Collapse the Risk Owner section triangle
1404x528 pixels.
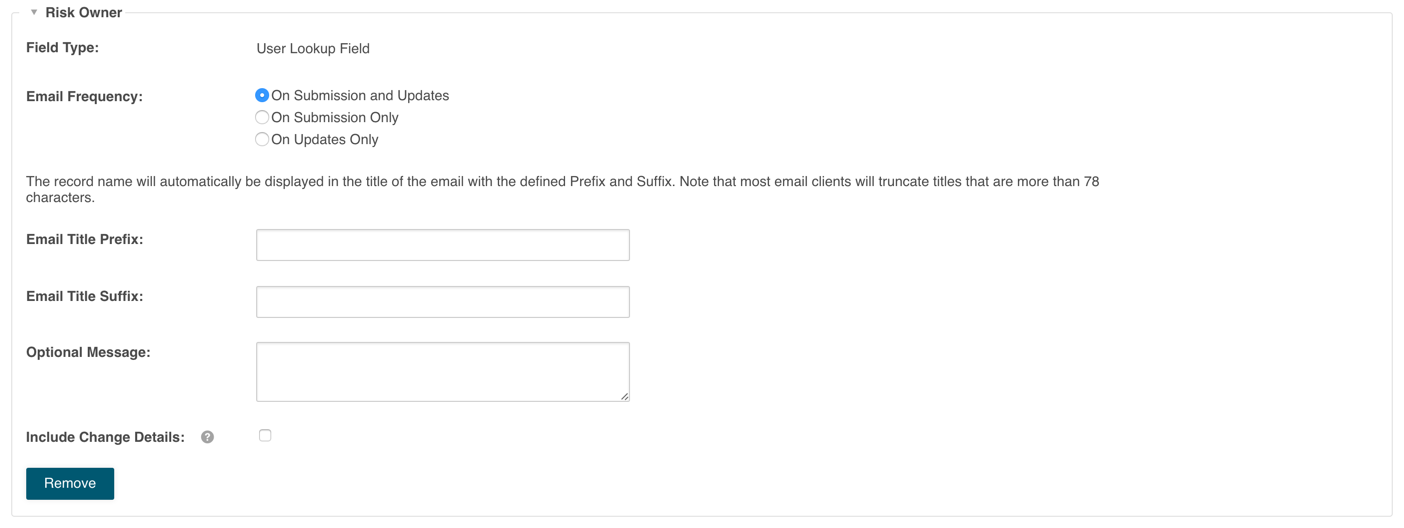(34, 13)
